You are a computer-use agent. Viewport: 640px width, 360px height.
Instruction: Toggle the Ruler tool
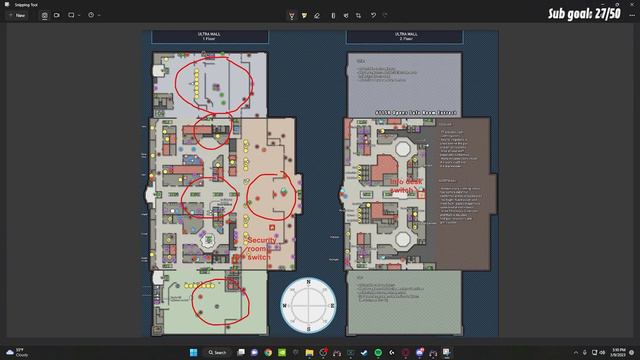click(333, 16)
